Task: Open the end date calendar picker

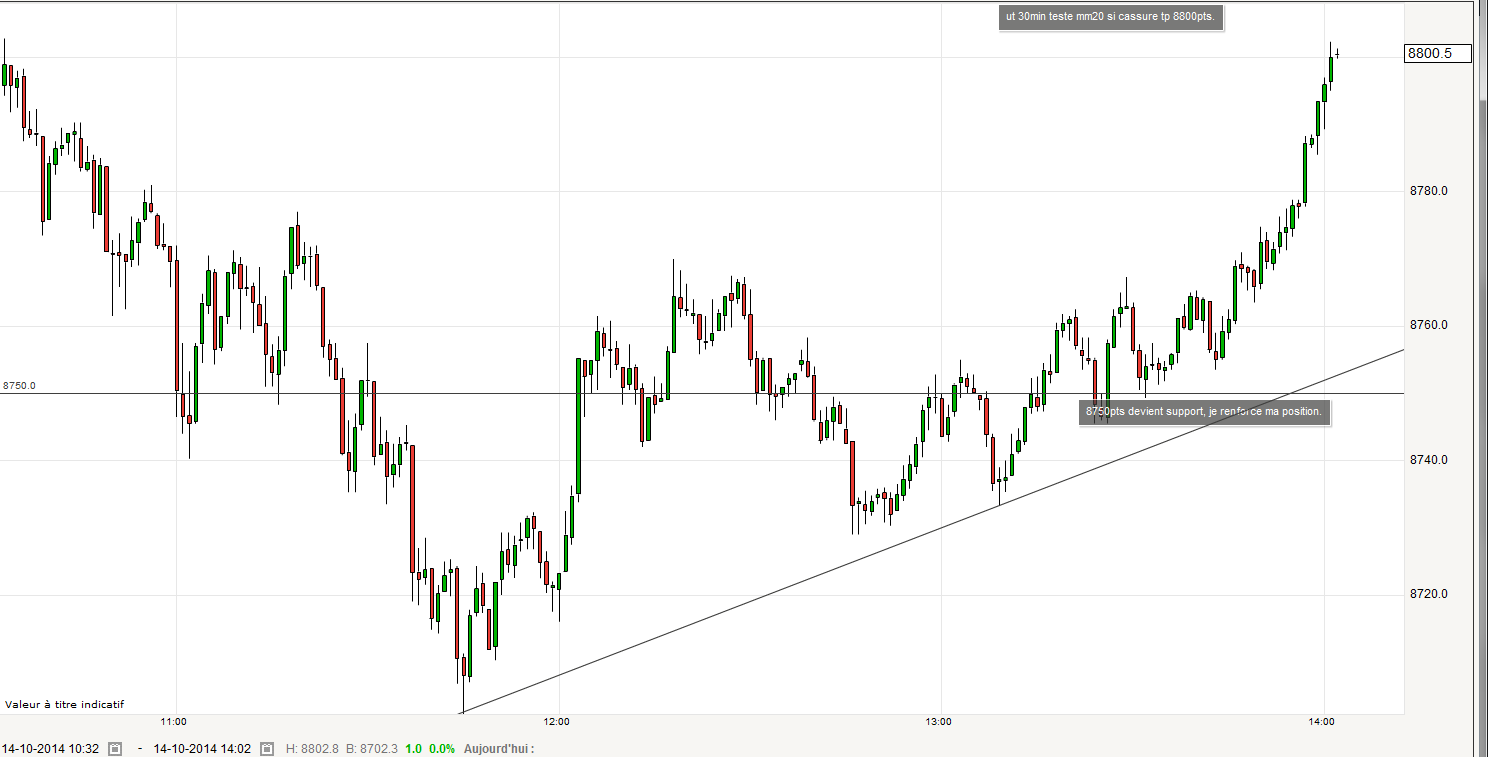Action: point(267,748)
